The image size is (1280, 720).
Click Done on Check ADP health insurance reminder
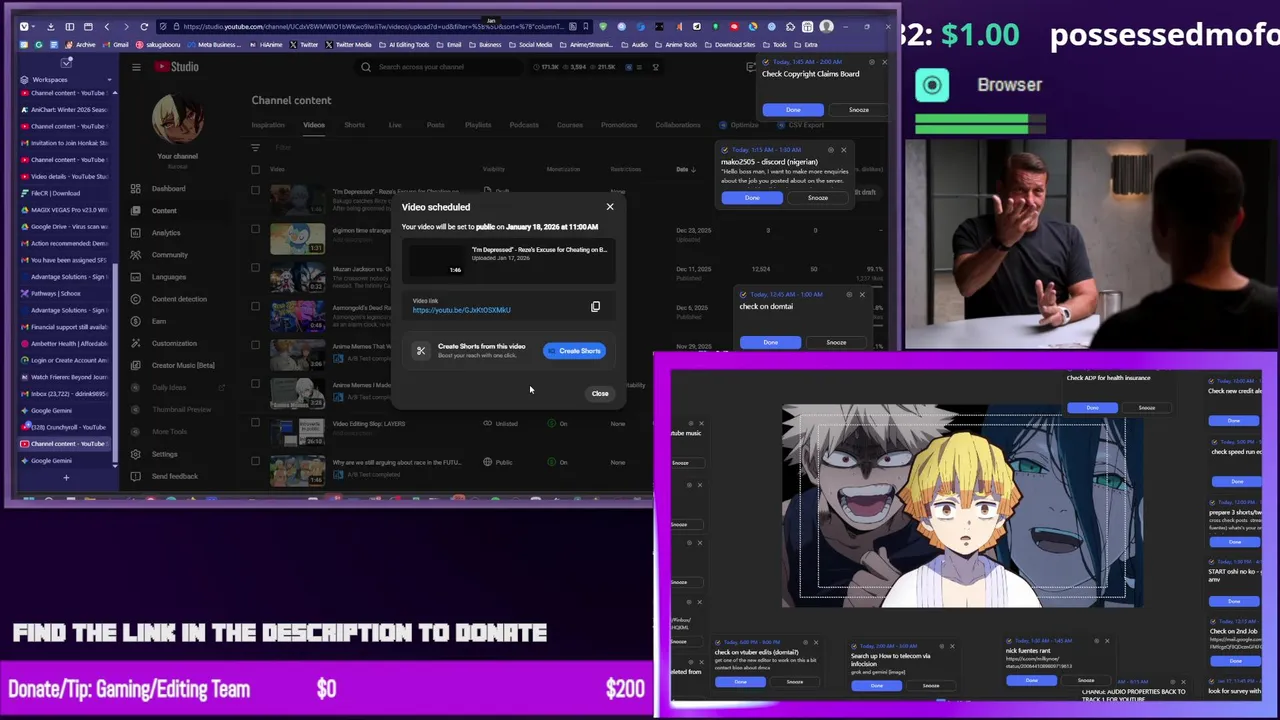1092,408
